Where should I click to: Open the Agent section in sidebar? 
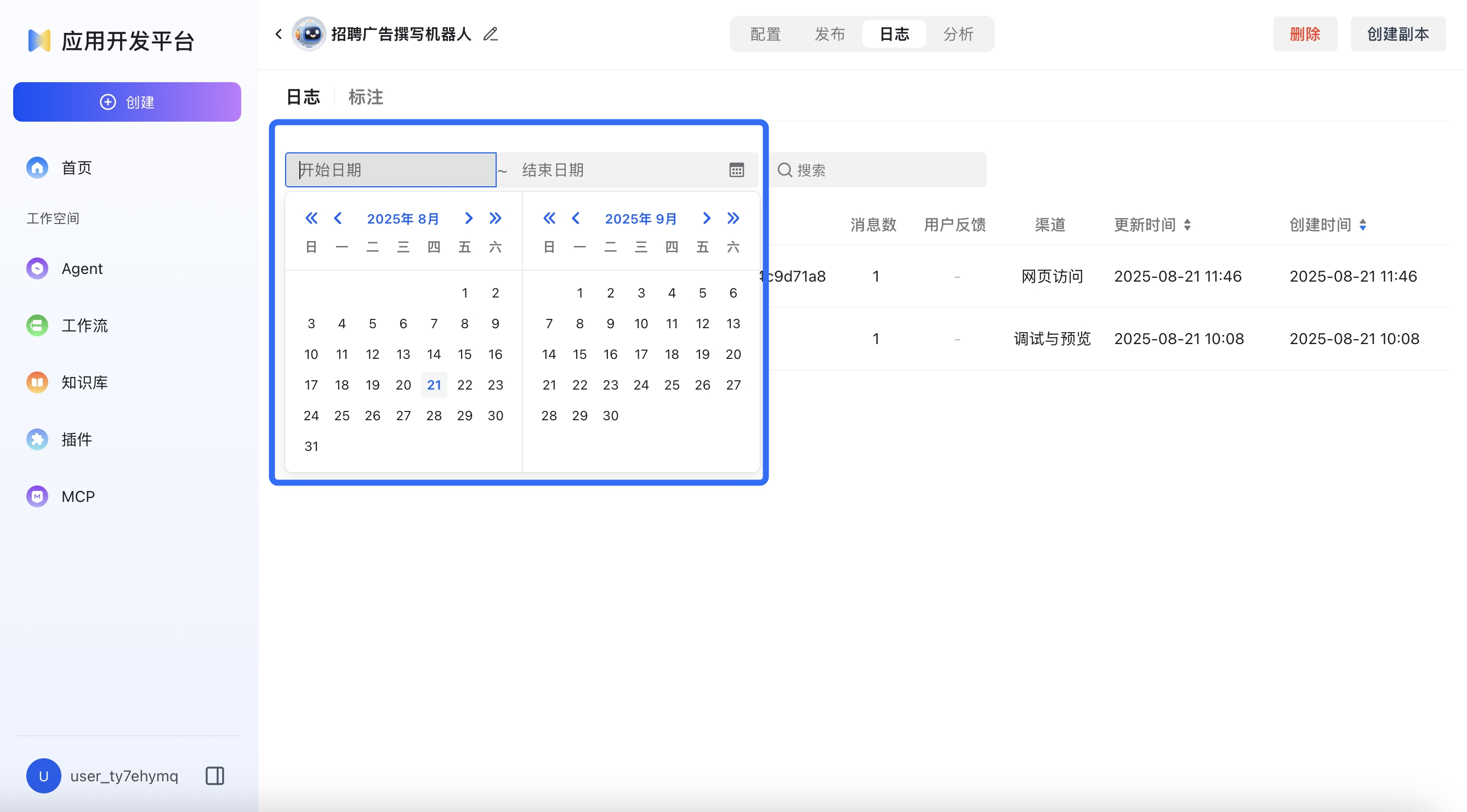pyautogui.click(x=82, y=268)
